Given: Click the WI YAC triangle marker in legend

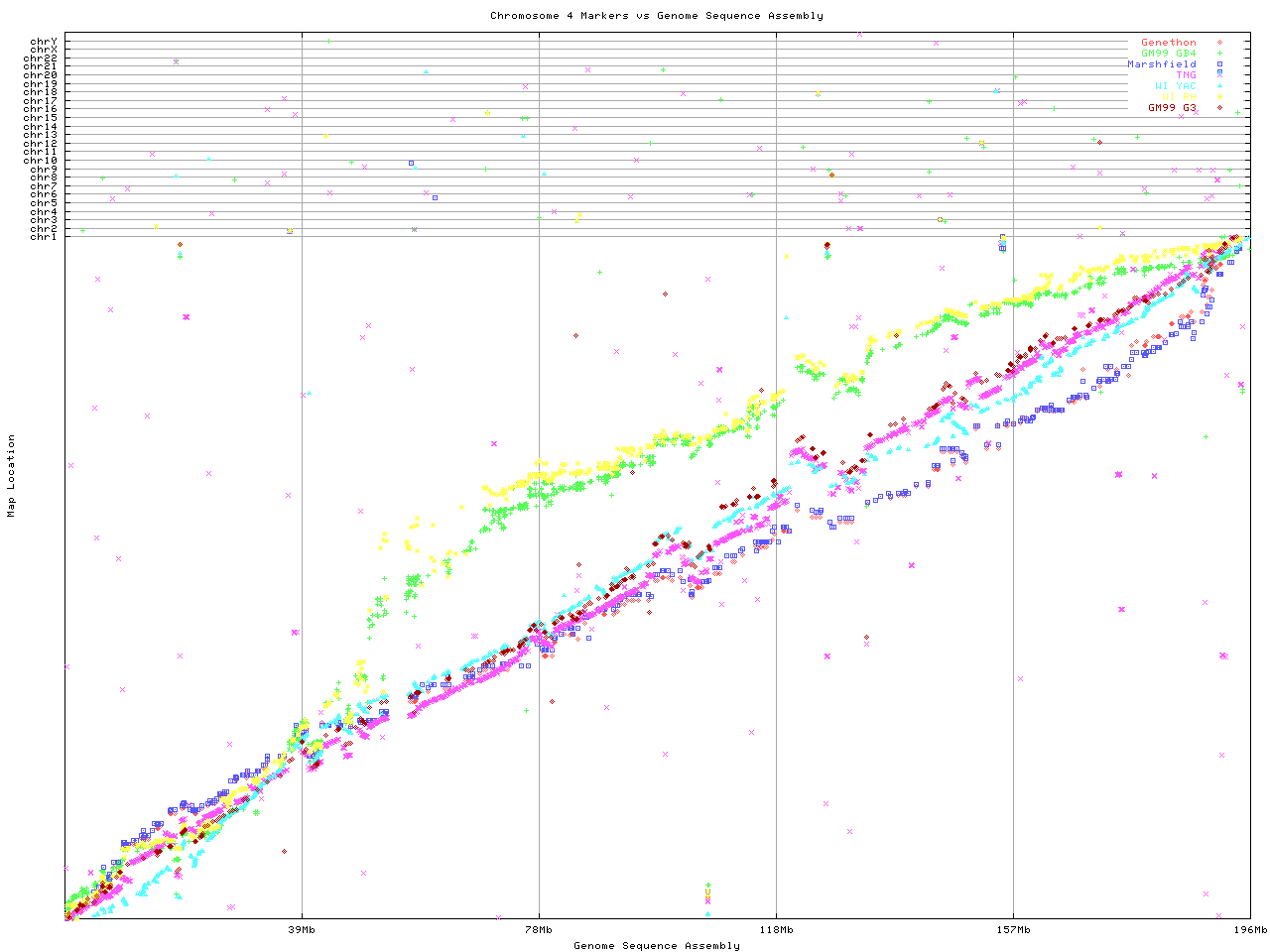Looking at the screenshot, I should tap(1219, 86).
